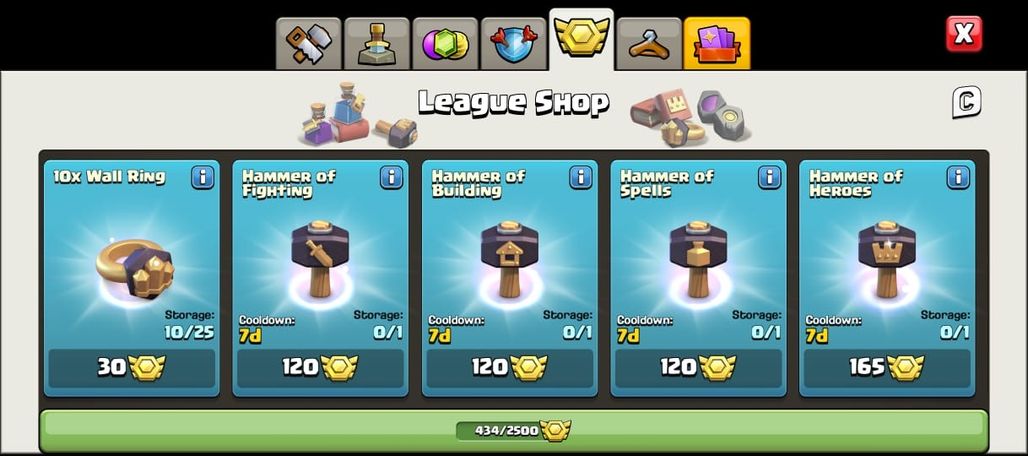Click the 434/2500 medal progress bar
1028x456 pixels.
point(513,430)
